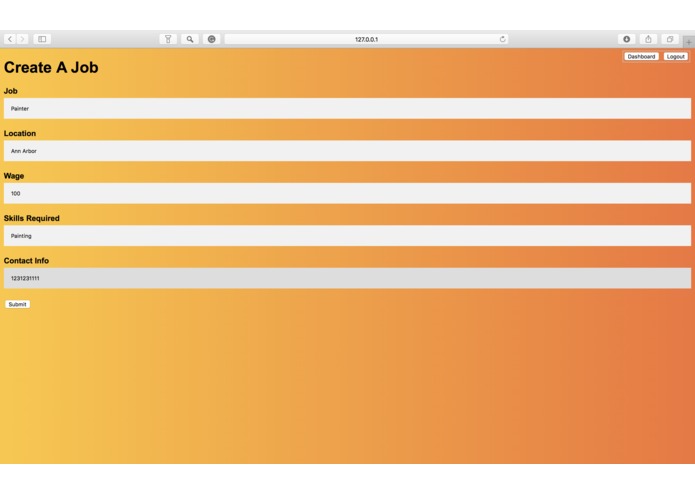Open the downloads icon in the toolbar

(x=626, y=39)
